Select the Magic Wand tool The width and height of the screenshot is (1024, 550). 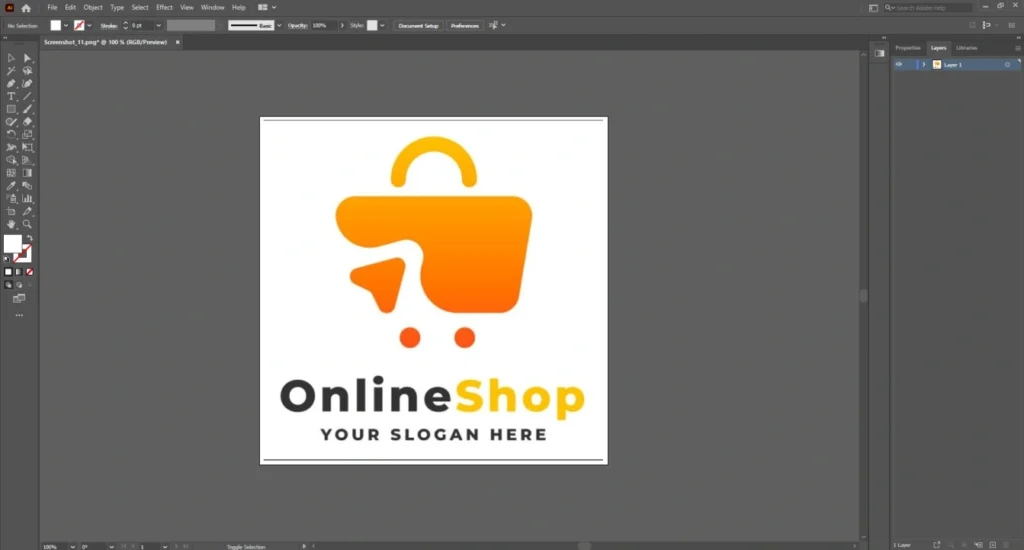click(x=11, y=71)
